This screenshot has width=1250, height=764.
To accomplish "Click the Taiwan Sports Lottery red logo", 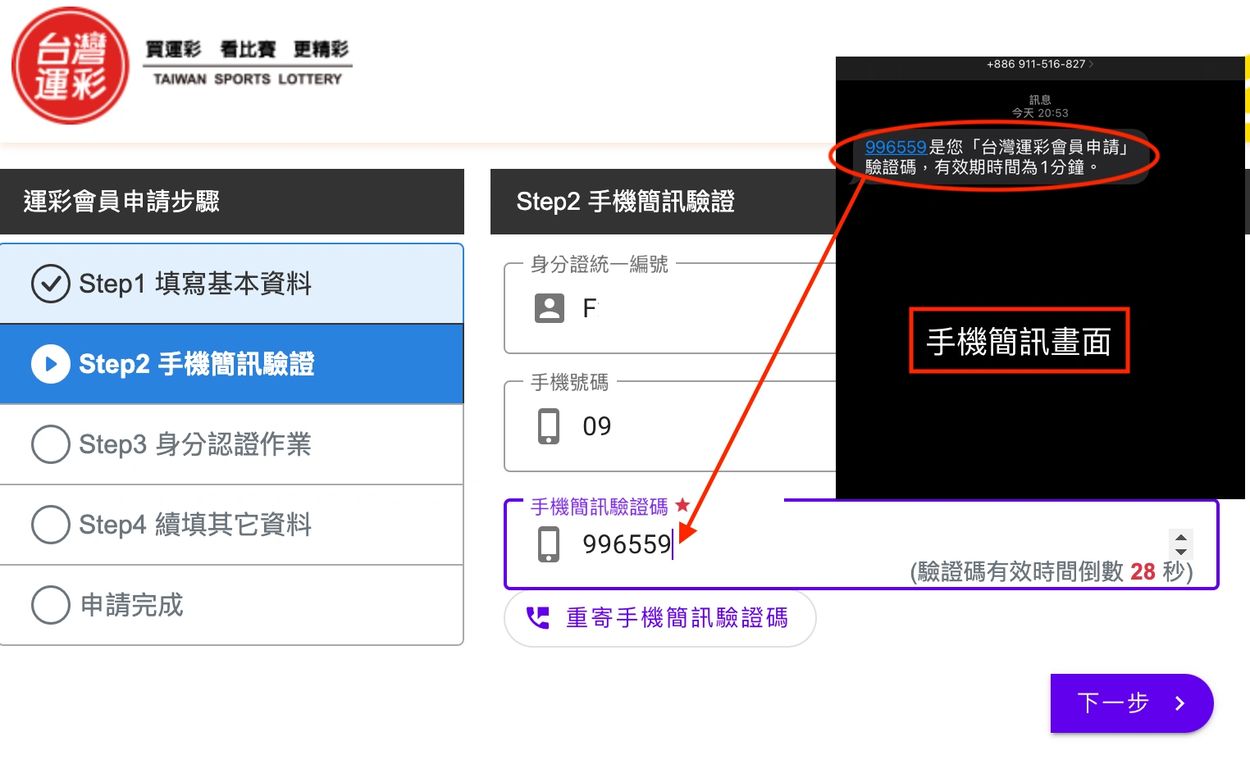I will click(70, 66).
